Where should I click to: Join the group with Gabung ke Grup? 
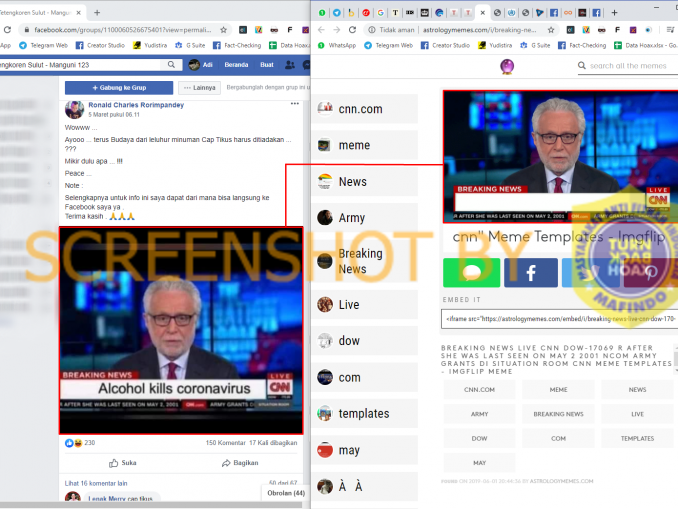[119, 88]
